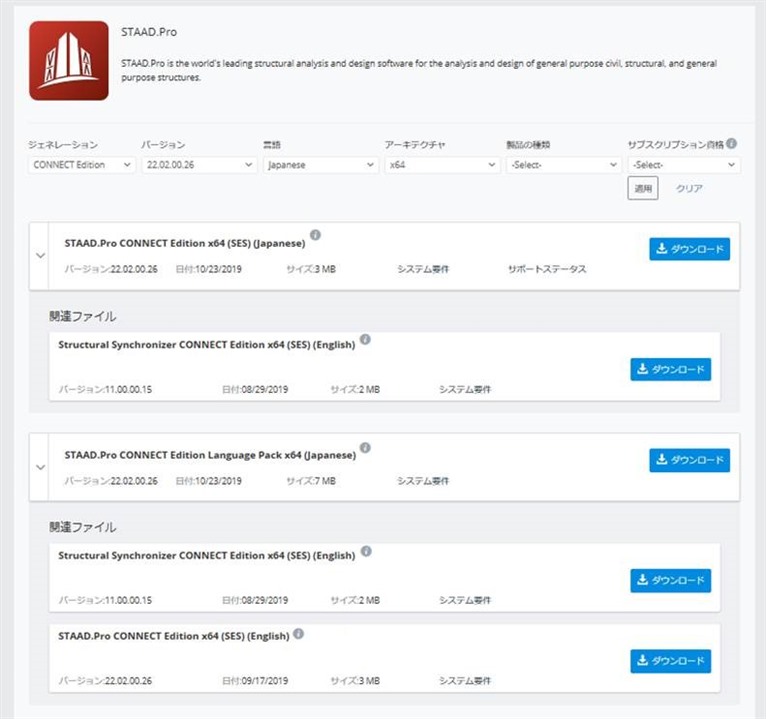This screenshot has width=766, height=719.
Task: Open the バージョン dropdown showing 22.02.00.26
Action: (x=199, y=165)
